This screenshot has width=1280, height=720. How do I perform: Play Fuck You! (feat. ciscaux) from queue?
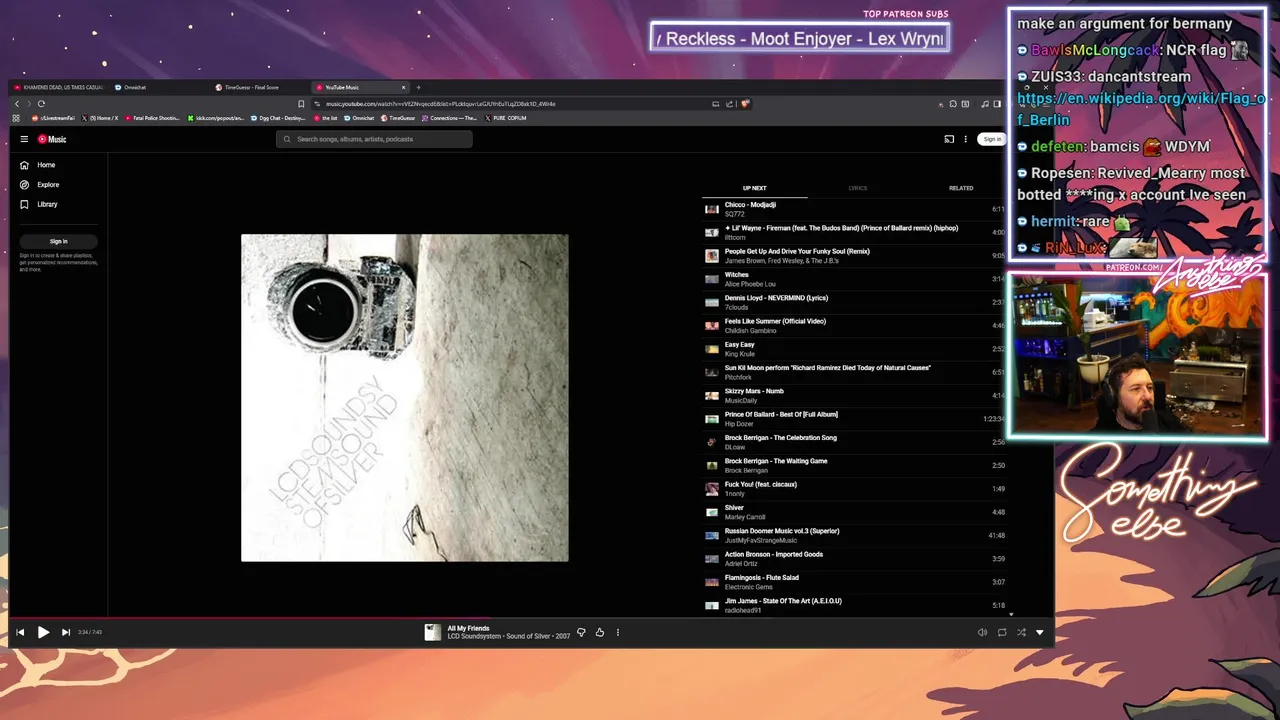coord(855,489)
